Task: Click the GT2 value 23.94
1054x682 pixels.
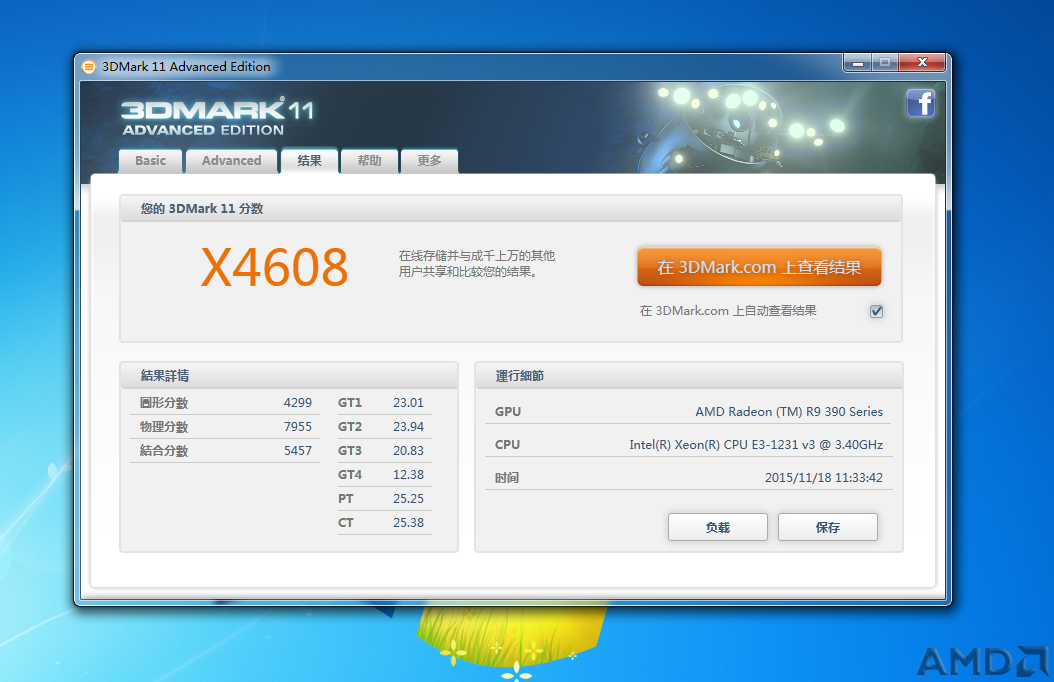Action: [x=408, y=427]
